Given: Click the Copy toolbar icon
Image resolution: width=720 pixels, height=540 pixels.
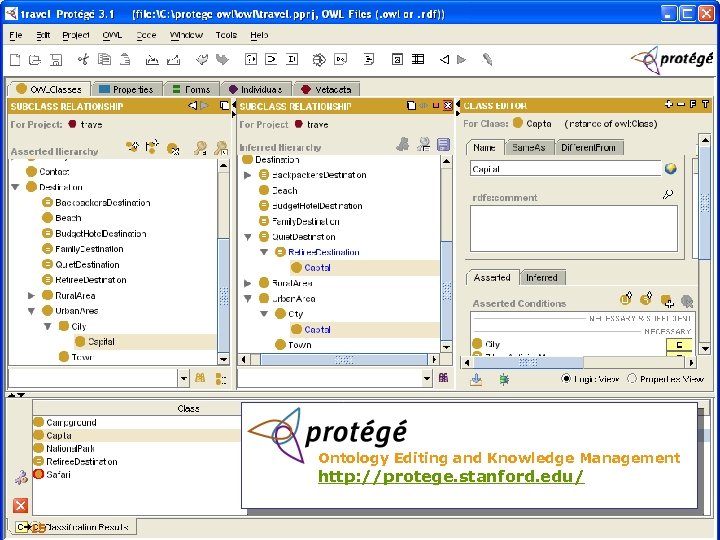Looking at the screenshot, I should pos(105,59).
